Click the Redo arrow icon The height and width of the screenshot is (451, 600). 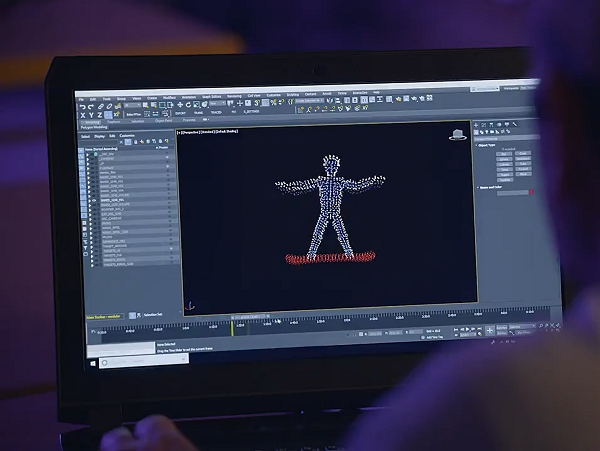point(91,107)
